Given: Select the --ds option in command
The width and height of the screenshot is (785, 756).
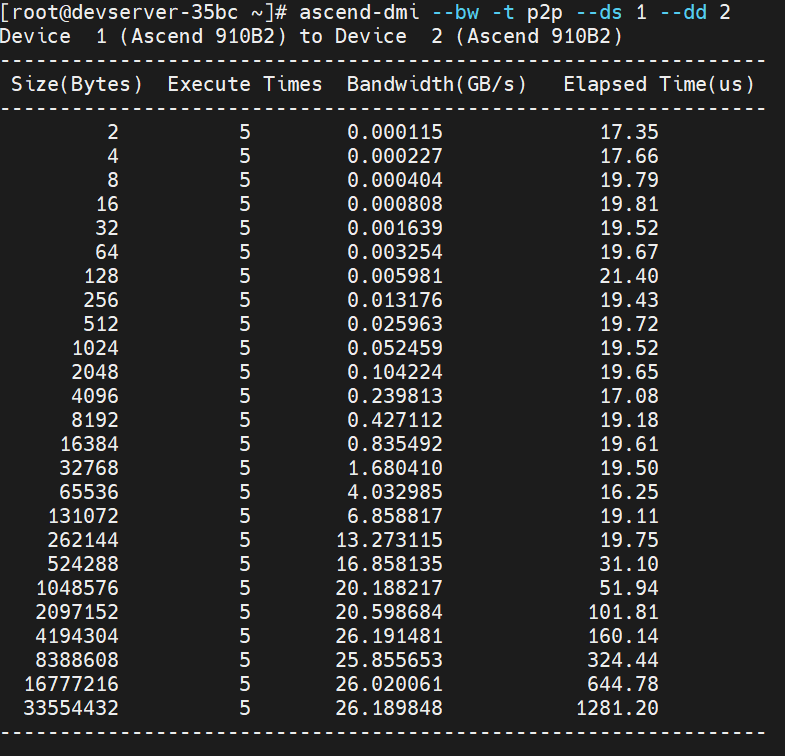Looking at the screenshot, I should (599, 12).
